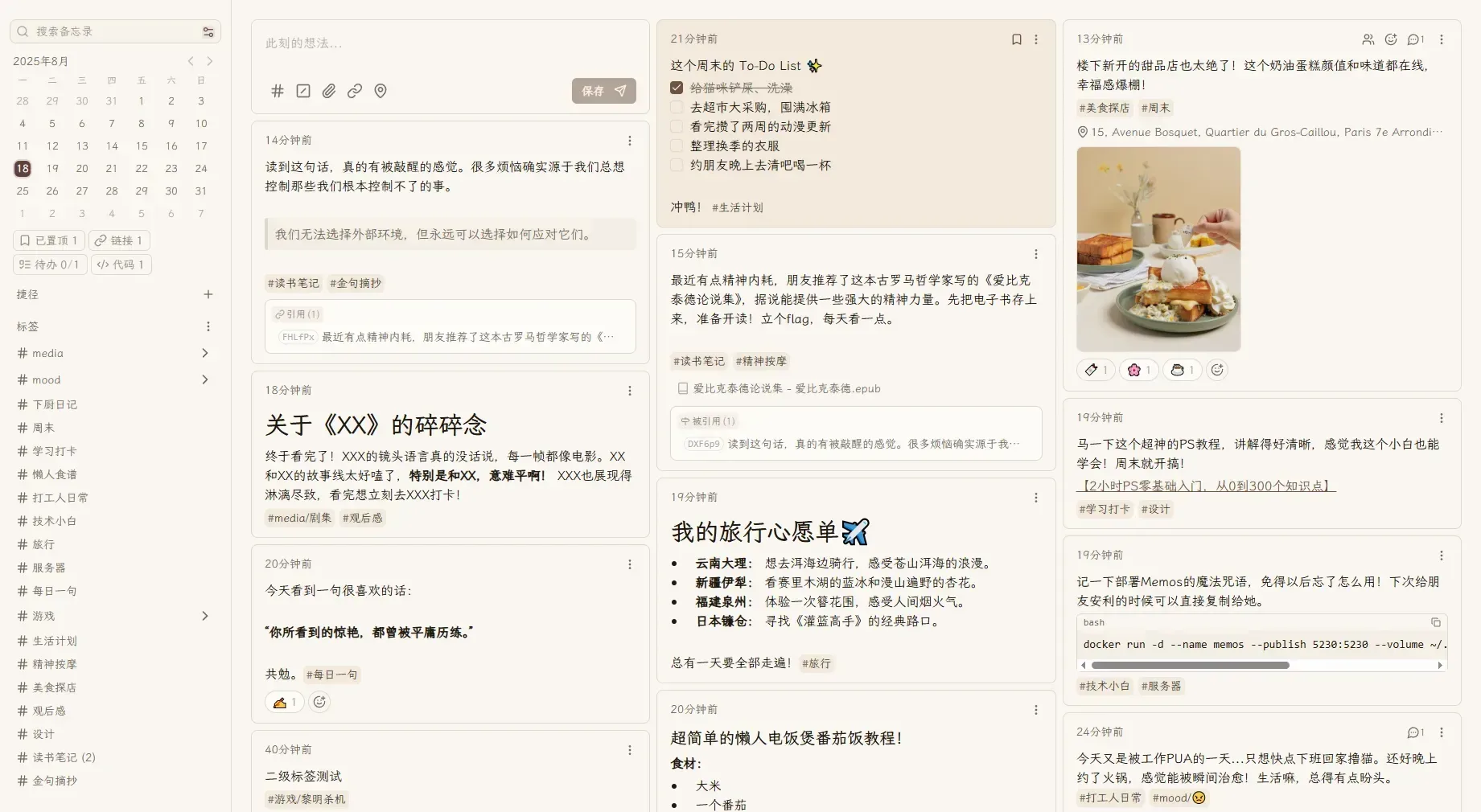The height and width of the screenshot is (812, 1481).
Task: Click the hashtag tag icon in editor toolbar
Action: tap(278, 91)
